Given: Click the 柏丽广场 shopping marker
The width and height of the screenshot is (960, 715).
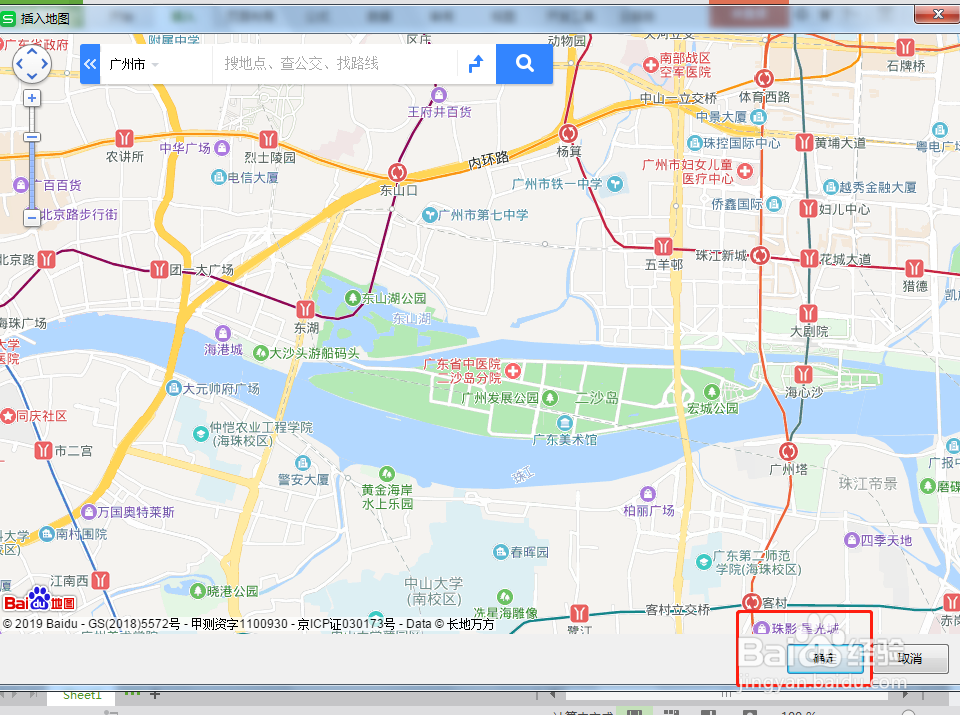Looking at the screenshot, I should [x=648, y=493].
